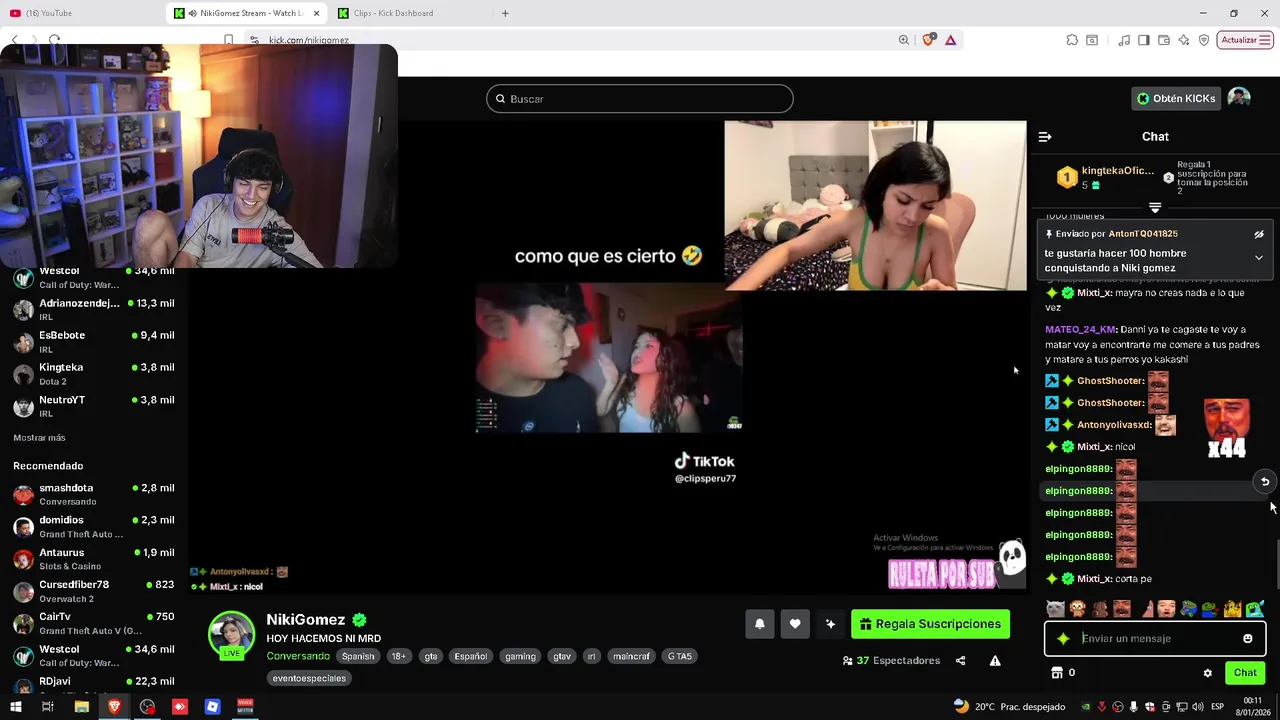
Task: Click Obtén KICKs button
Action: [1177, 98]
